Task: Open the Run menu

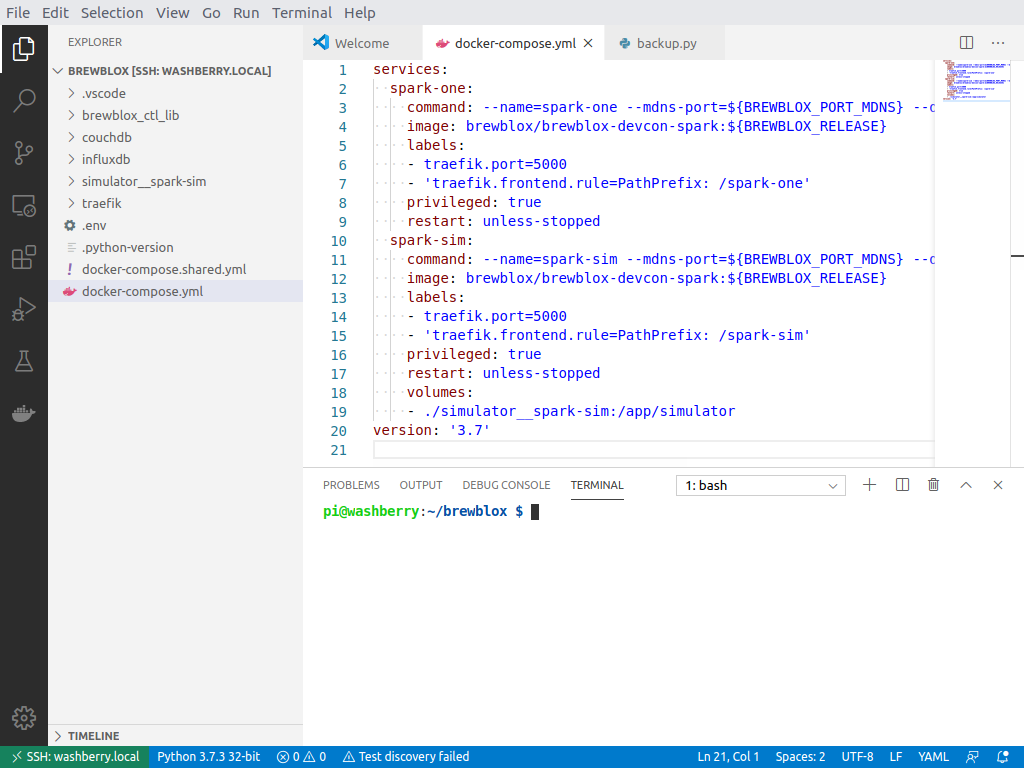Action: click(246, 13)
